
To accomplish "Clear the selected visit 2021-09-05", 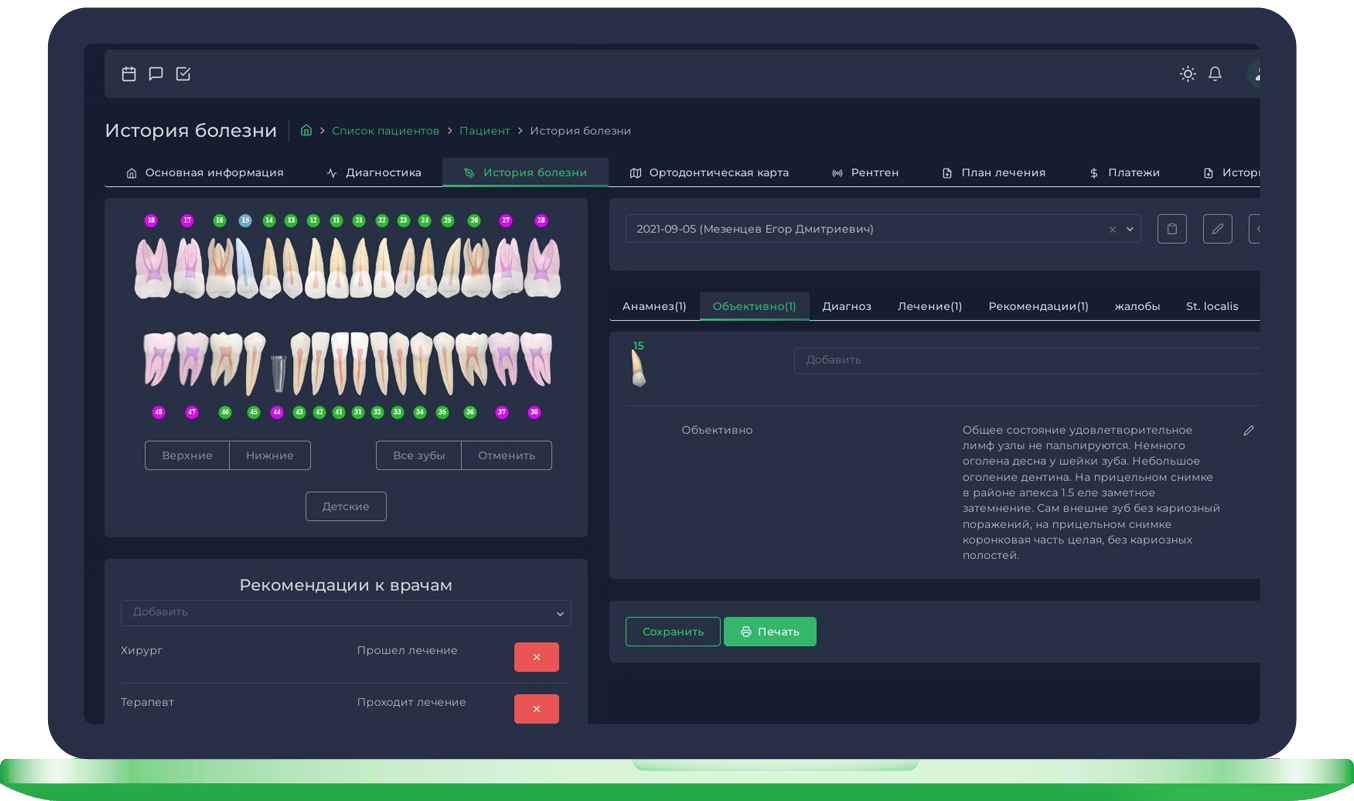I will click(x=1112, y=230).
